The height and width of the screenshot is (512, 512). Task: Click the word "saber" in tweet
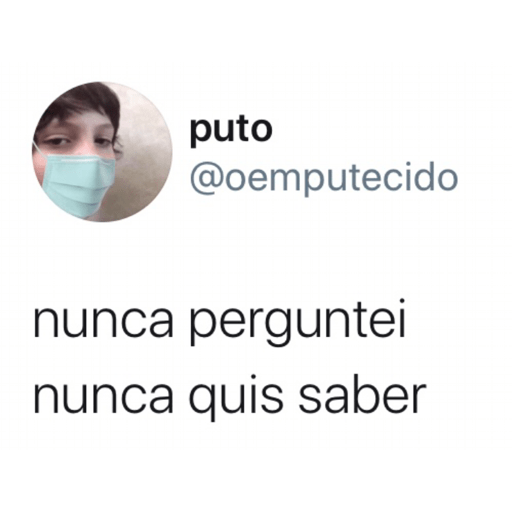362,396
